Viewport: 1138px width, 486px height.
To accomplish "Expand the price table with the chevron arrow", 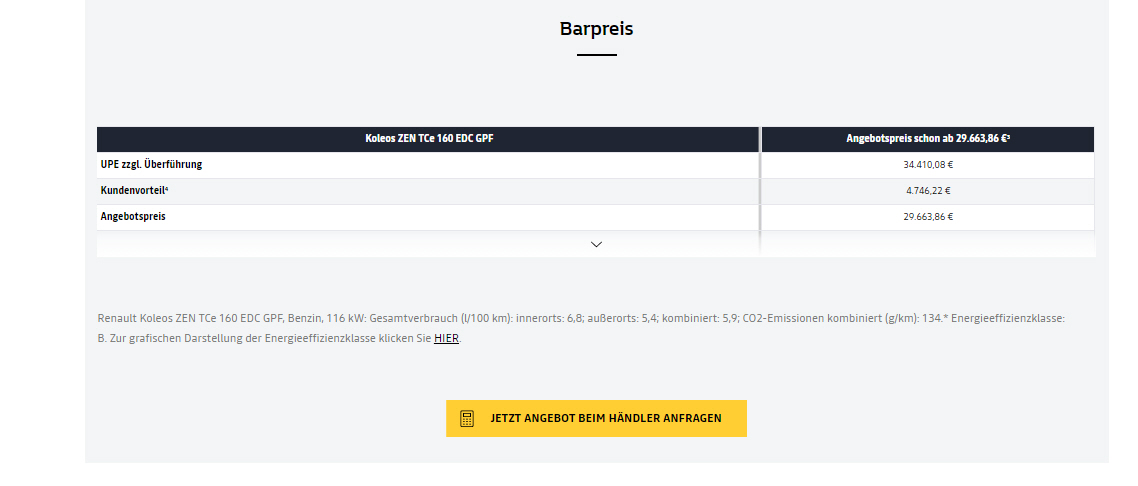I will (x=597, y=244).
